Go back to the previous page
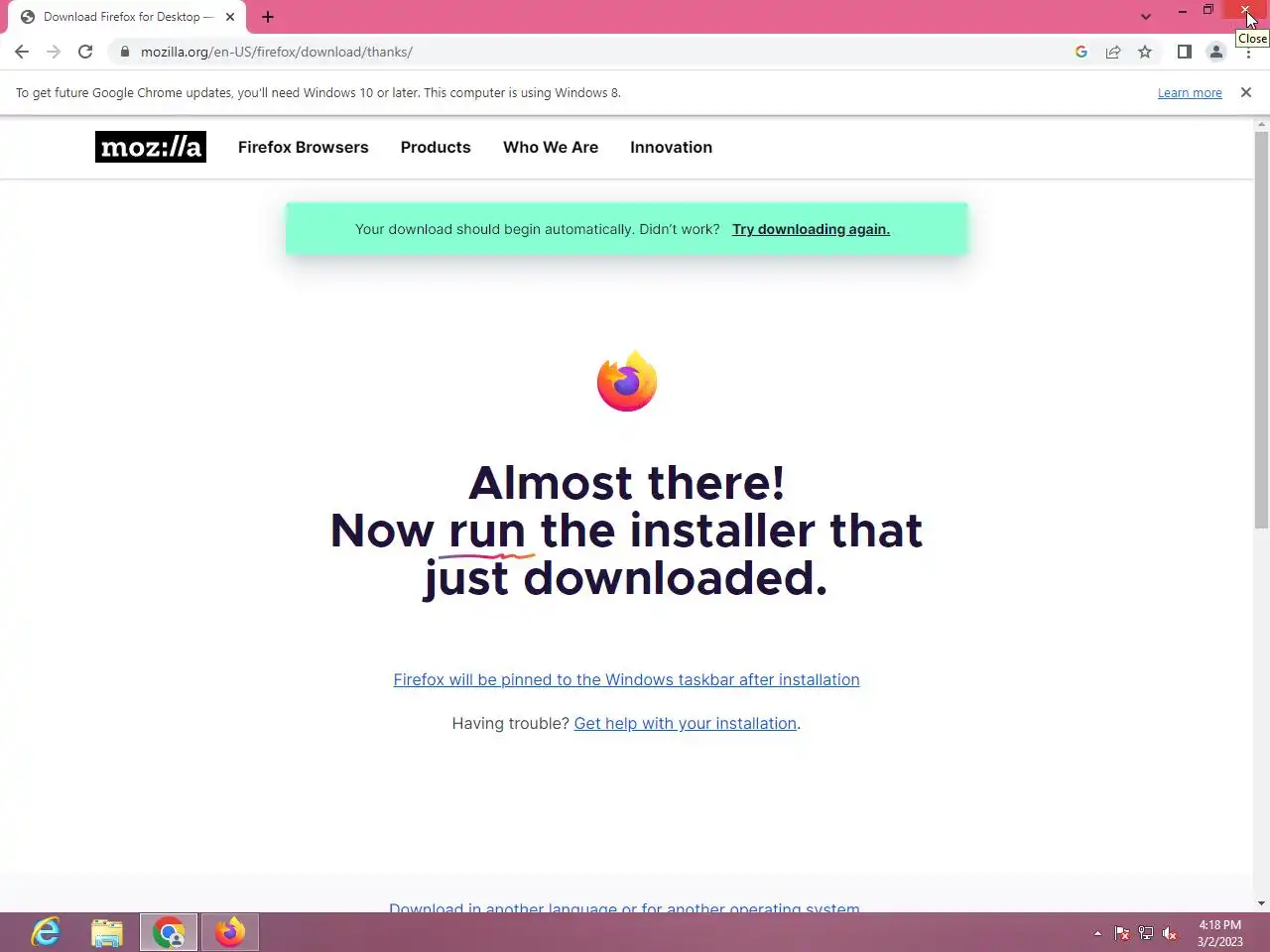 tap(22, 52)
